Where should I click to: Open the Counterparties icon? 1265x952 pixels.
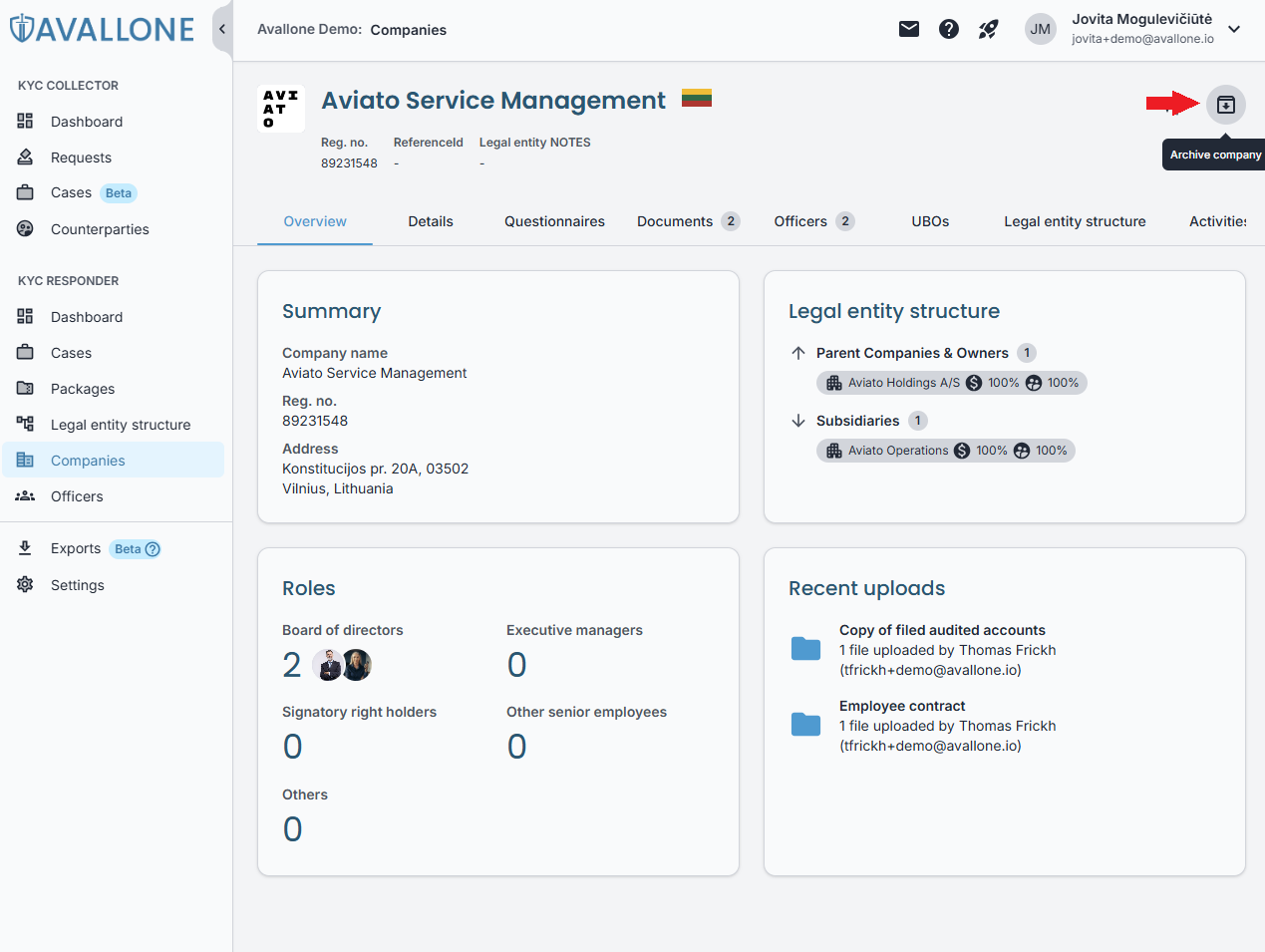point(26,228)
